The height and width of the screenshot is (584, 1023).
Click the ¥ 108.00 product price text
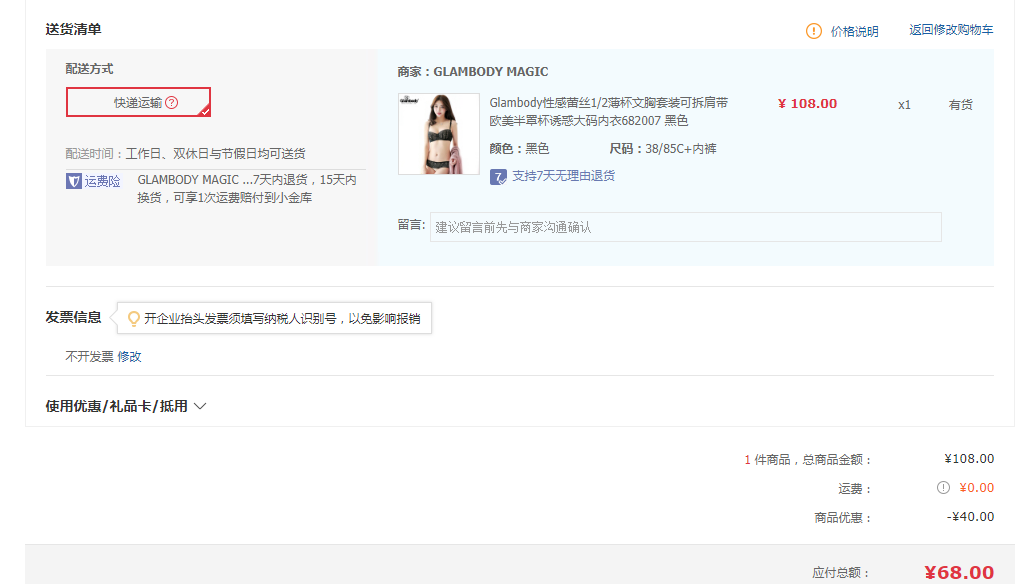tap(807, 104)
